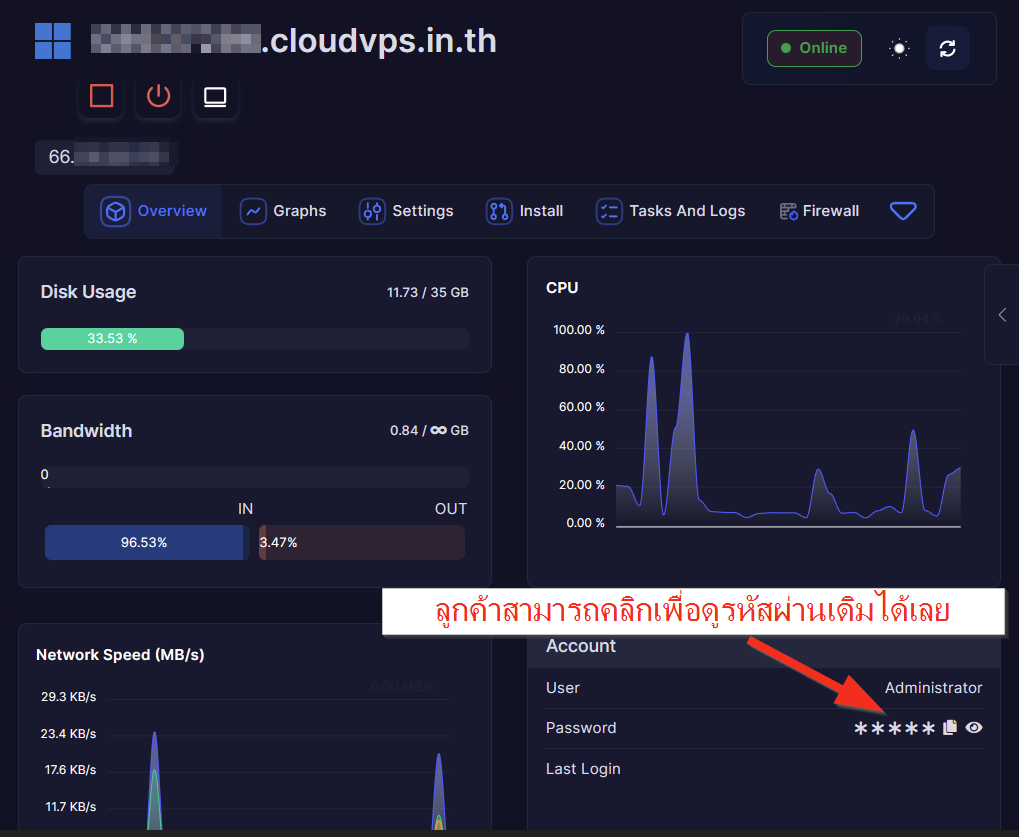Show password with the eye icon
Screen dimensions: 1019x837
point(974,728)
